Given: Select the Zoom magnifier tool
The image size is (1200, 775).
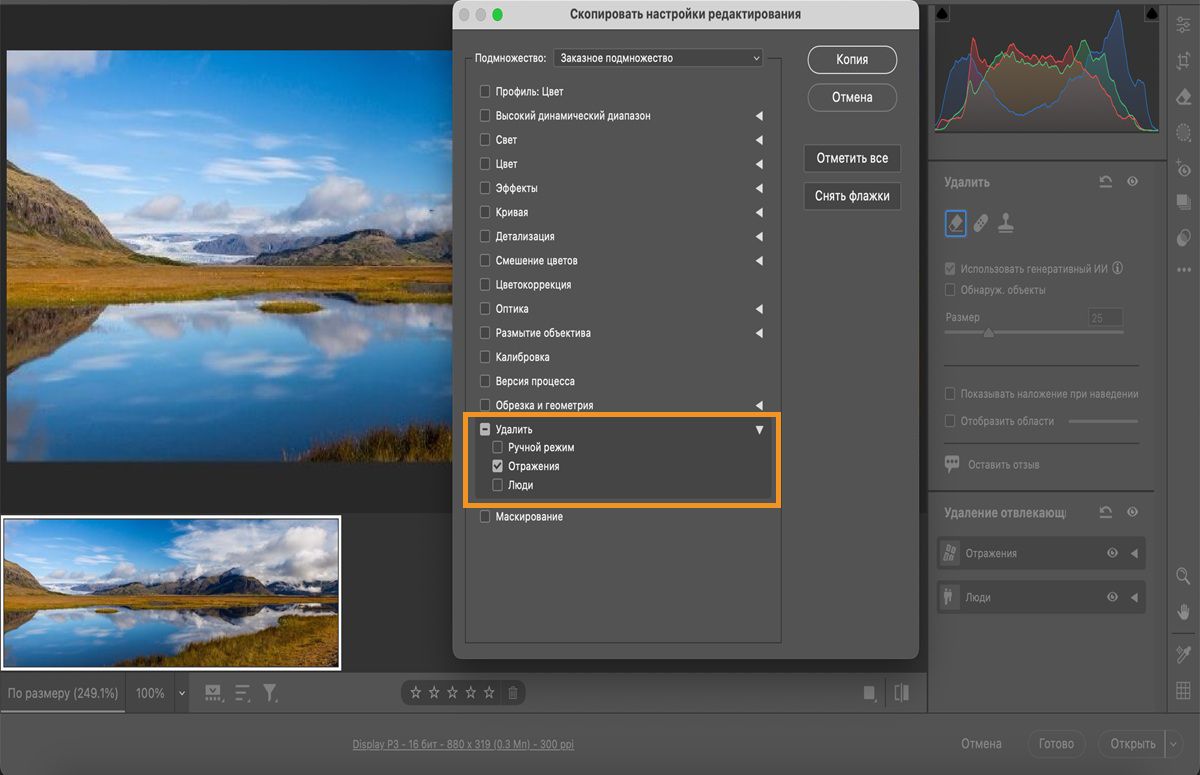Looking at the screenshot, I should click(1183, 576).
